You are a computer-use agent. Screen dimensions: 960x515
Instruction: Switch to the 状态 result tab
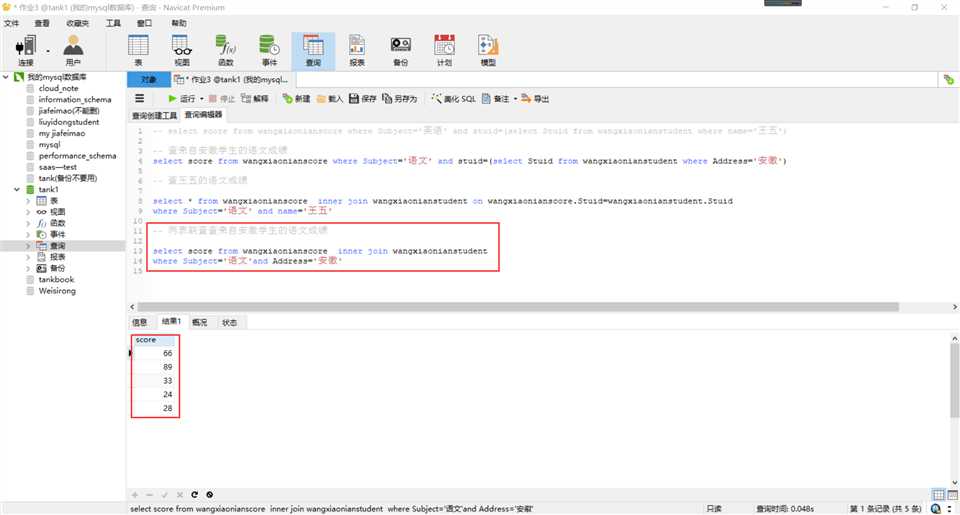coord(229,322)
